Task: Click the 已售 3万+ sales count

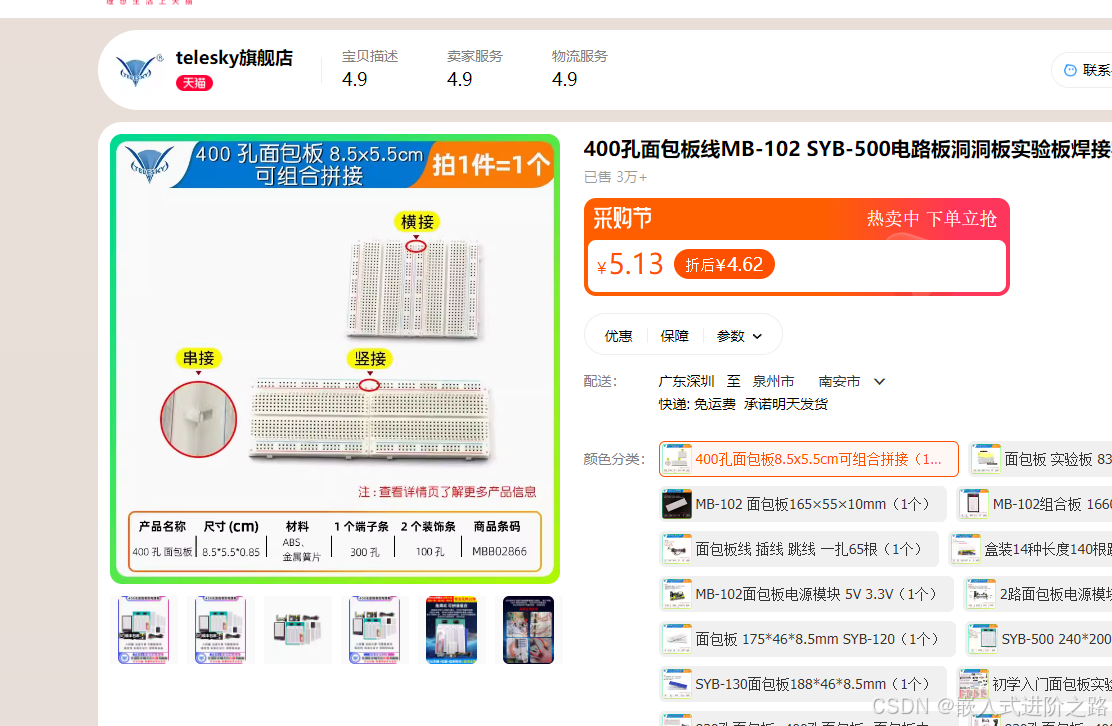Action: pos(616,177)
